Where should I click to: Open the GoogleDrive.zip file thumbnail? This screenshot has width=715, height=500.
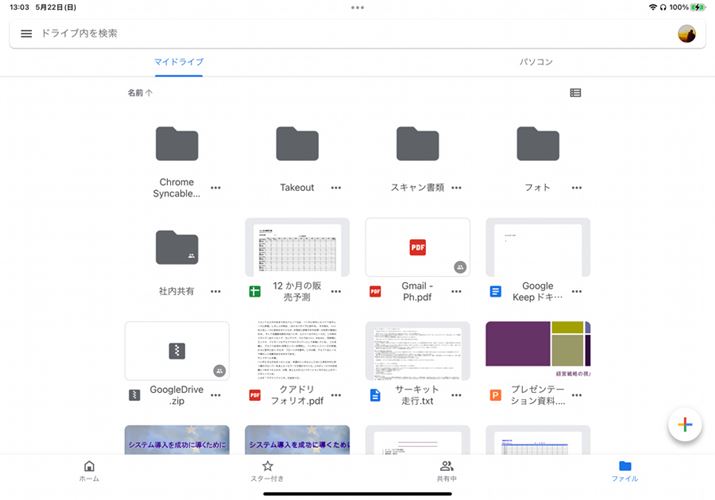click(x=177, y=351)
